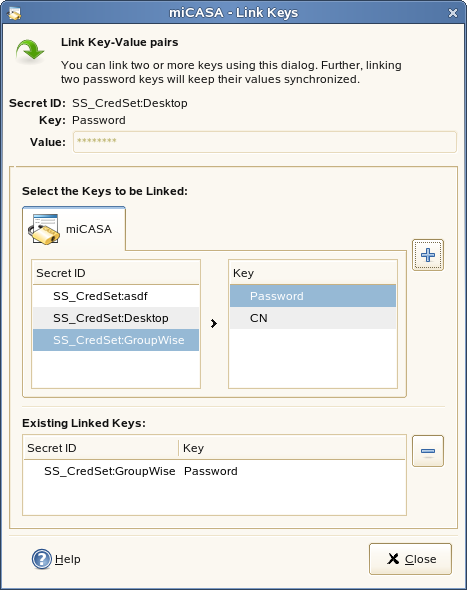This screenshot has height=590, width=467.
Task: Switch to the miCASA tab
Action: click(x=74, y=229)
